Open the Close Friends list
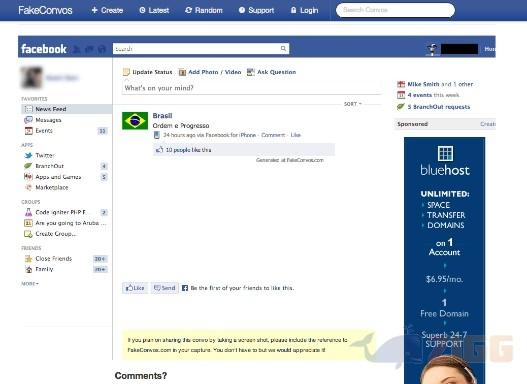527x384 pixels. tap(53, 259)
